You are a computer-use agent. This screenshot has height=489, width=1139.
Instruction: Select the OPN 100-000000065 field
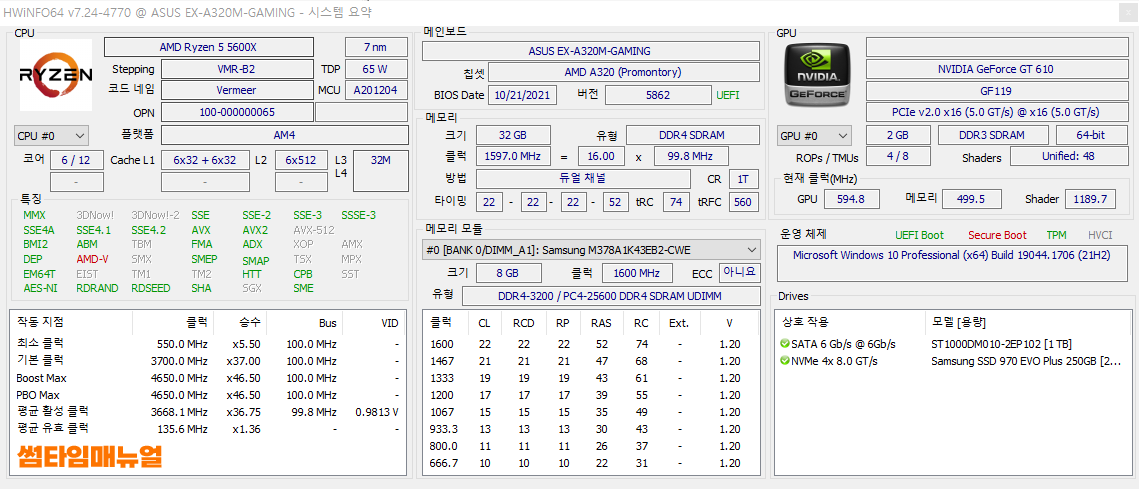[x=236, y=113]
